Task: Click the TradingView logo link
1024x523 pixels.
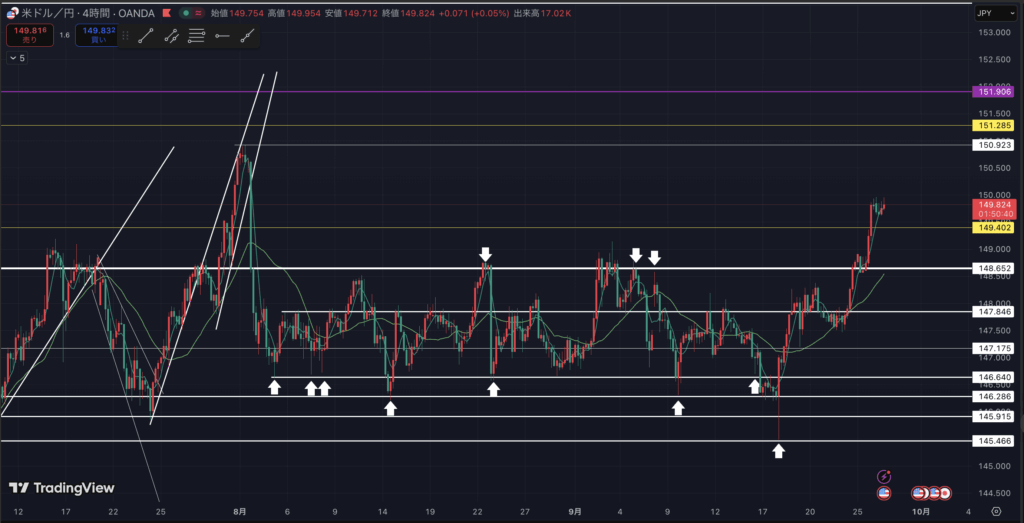Action: tap(61, 488)
